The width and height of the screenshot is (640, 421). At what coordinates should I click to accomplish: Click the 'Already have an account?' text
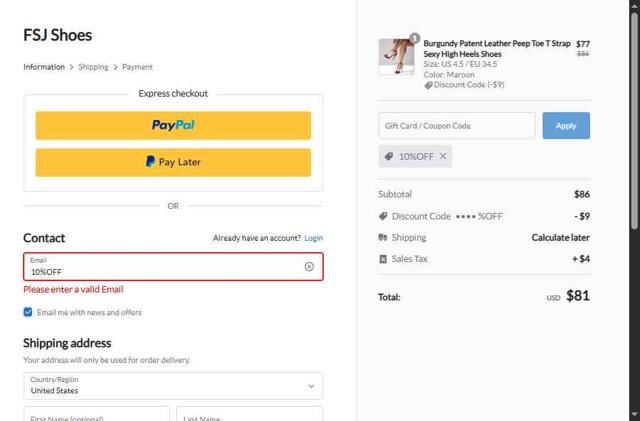coord(256,238)
